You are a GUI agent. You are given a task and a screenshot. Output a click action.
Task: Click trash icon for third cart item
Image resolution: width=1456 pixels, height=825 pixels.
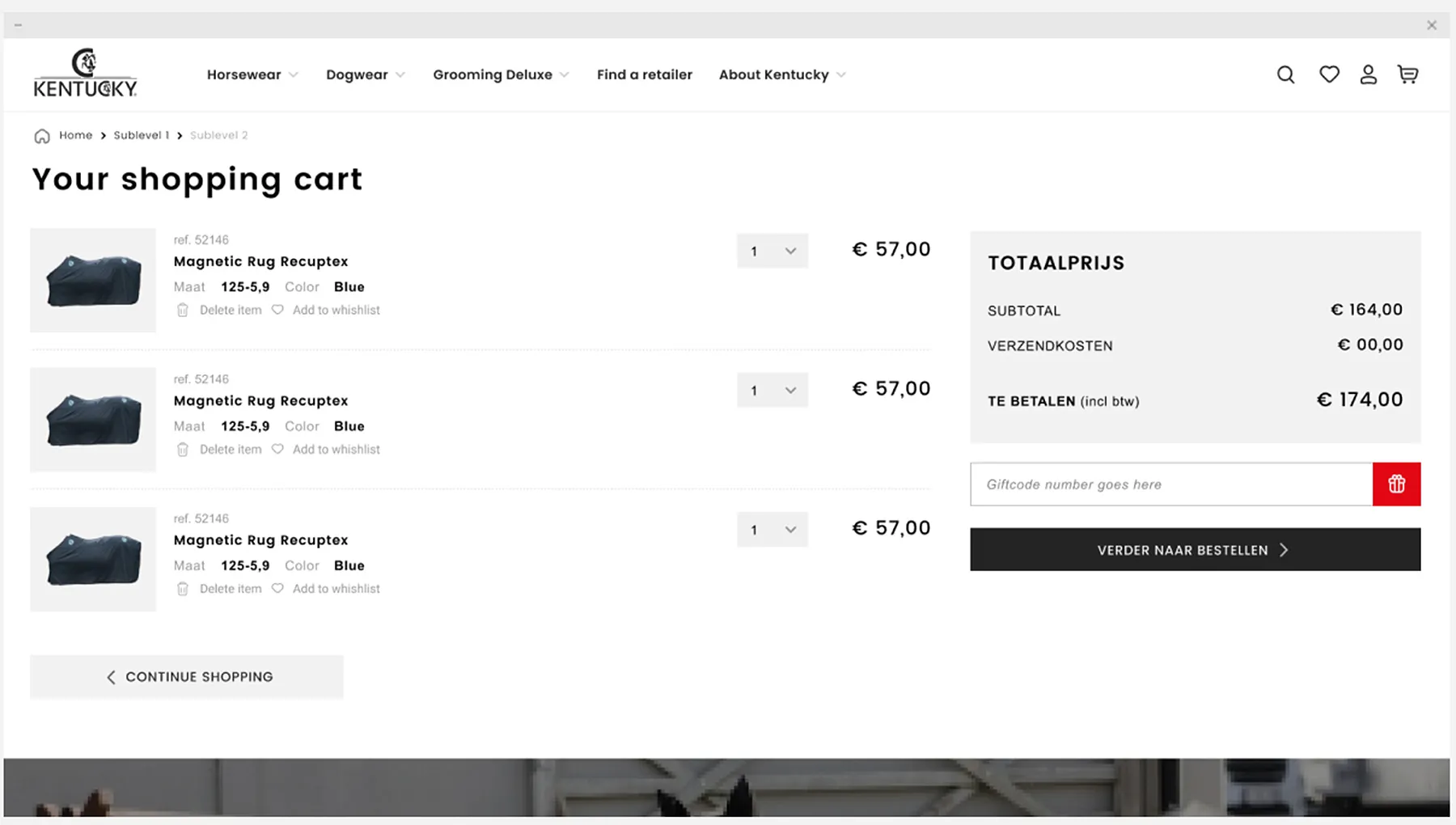(183, 589)
